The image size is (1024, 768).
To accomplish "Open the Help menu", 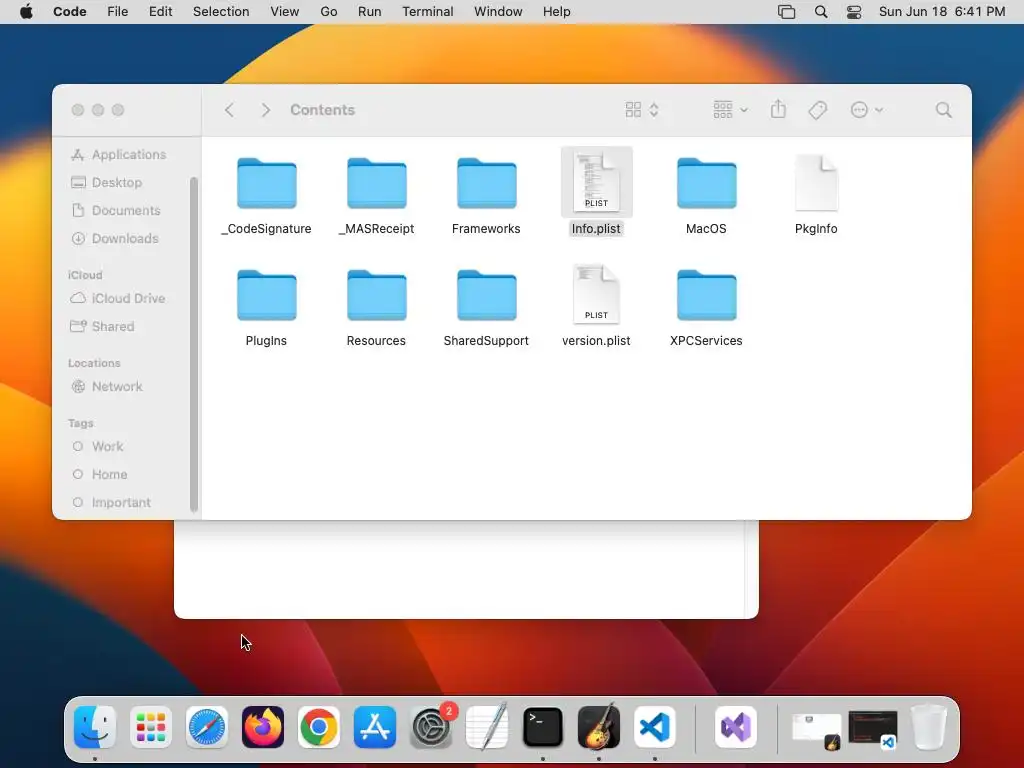I will point(556,12).
